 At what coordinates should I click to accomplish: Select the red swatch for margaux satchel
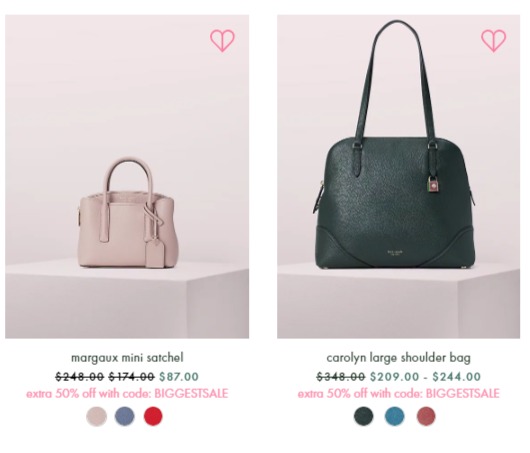153,416
